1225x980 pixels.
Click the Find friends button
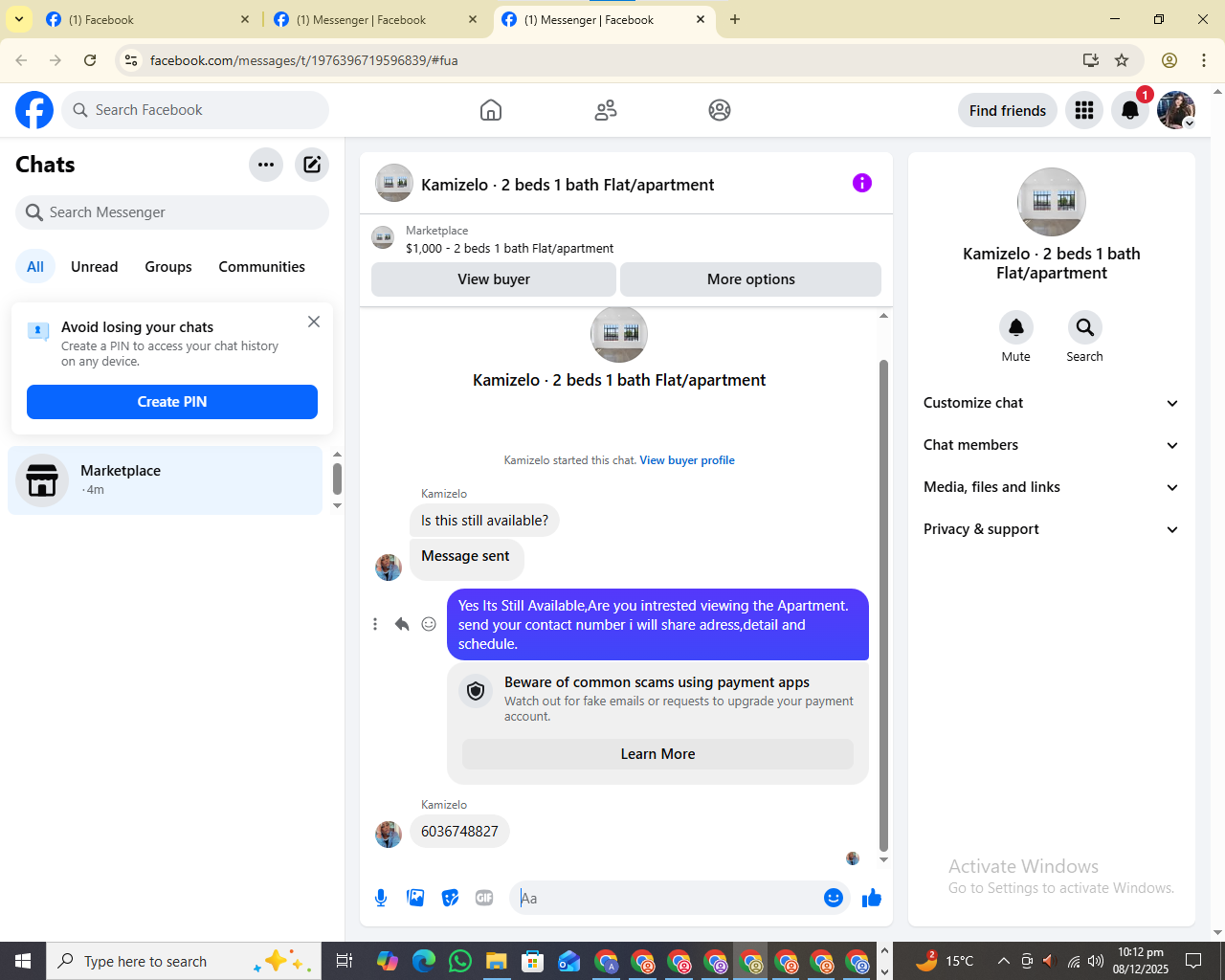pyautogui.click(x=1008, y=110)
